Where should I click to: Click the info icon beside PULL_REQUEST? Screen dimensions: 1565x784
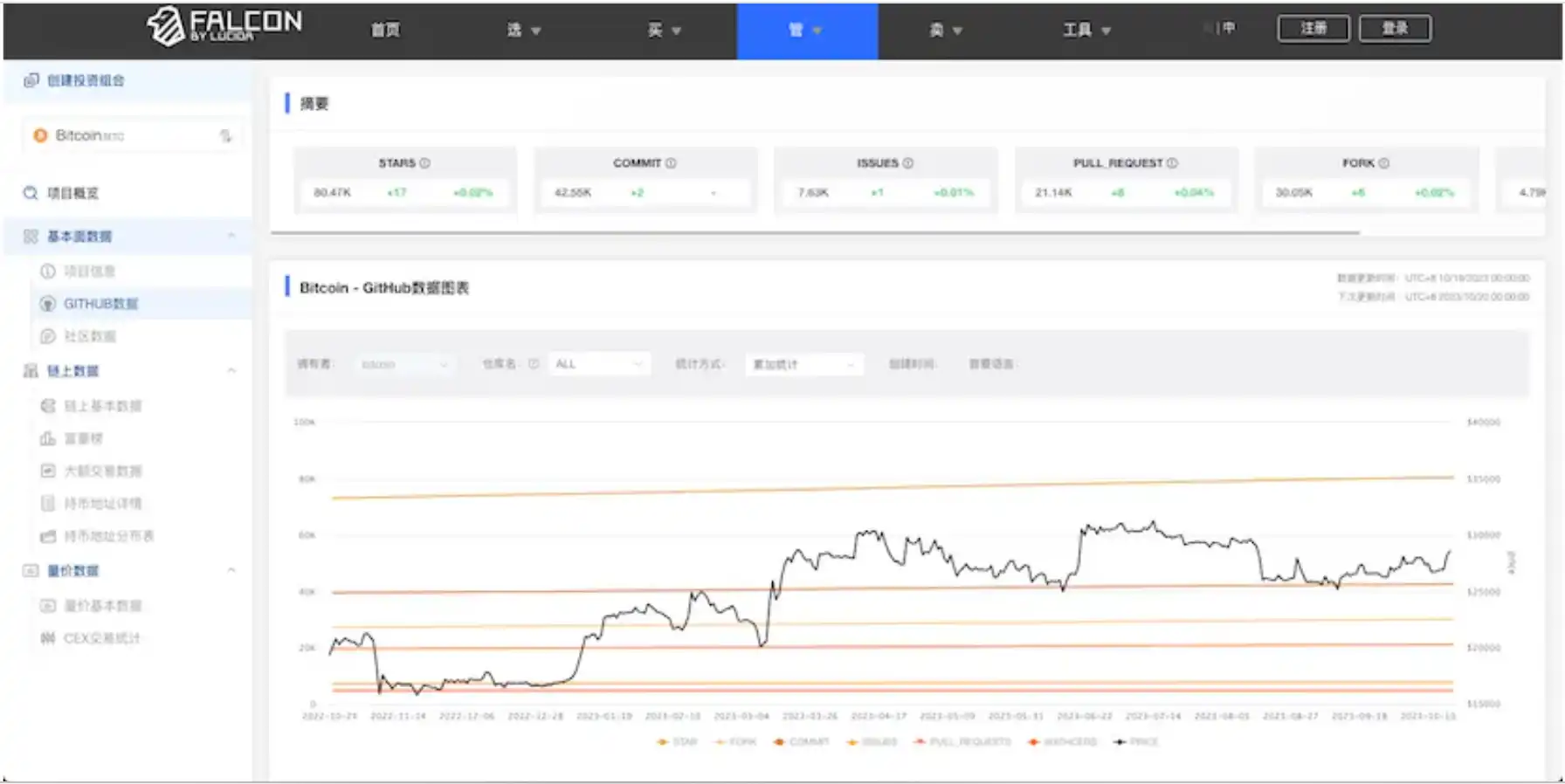pos(1172,163)
